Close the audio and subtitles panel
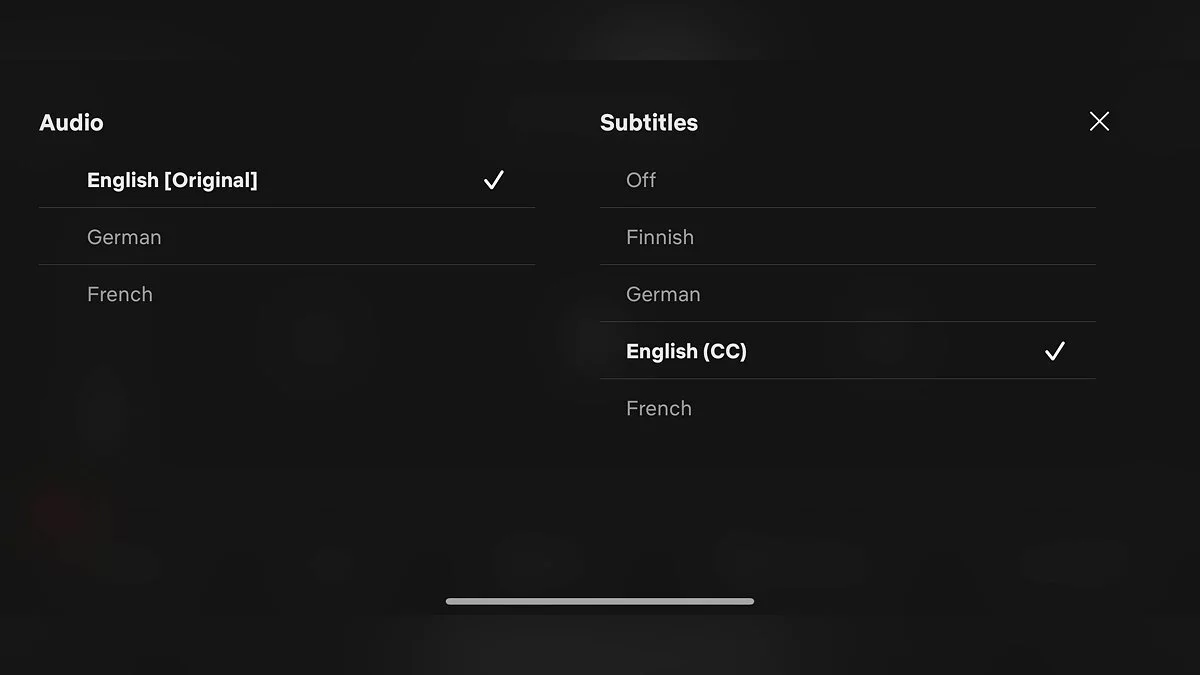The image size is (1200, 675). (x=1099, y=122)
